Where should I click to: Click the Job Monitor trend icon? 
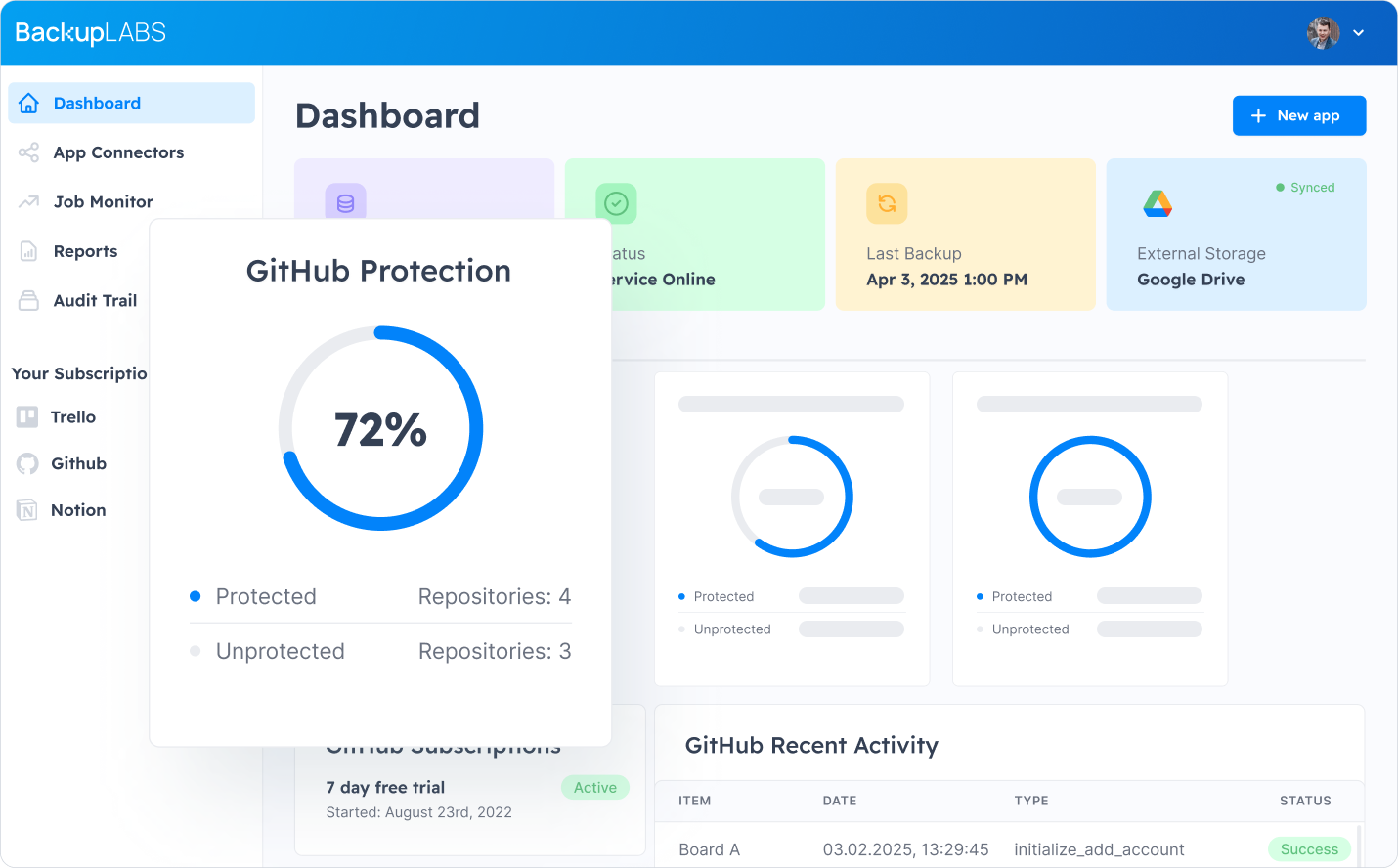click(29, 201)
